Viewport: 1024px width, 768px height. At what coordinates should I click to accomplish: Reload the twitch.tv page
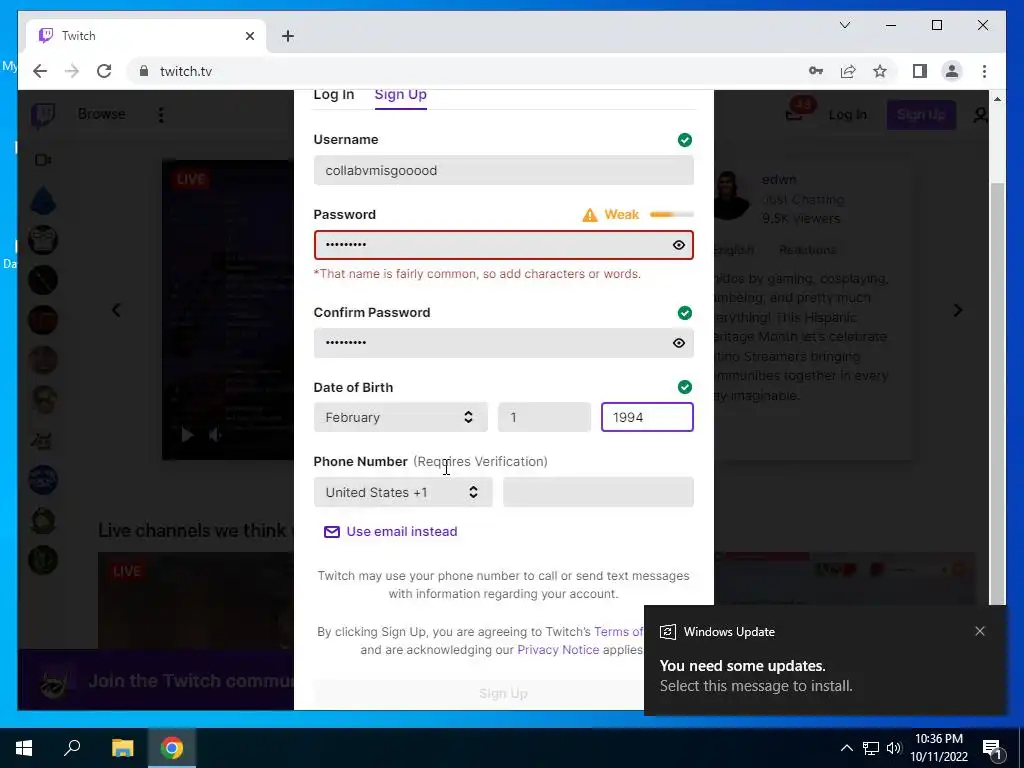point(104,71)
